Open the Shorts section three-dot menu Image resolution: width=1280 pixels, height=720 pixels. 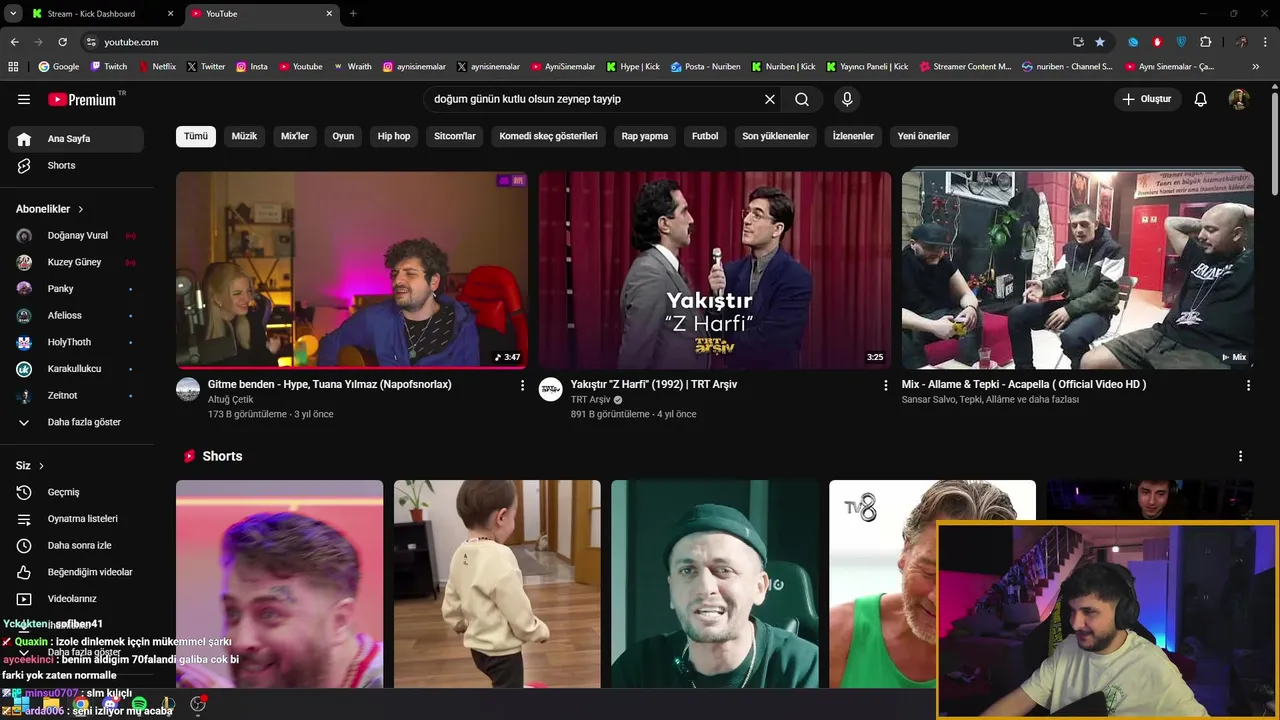[1240, 456]
